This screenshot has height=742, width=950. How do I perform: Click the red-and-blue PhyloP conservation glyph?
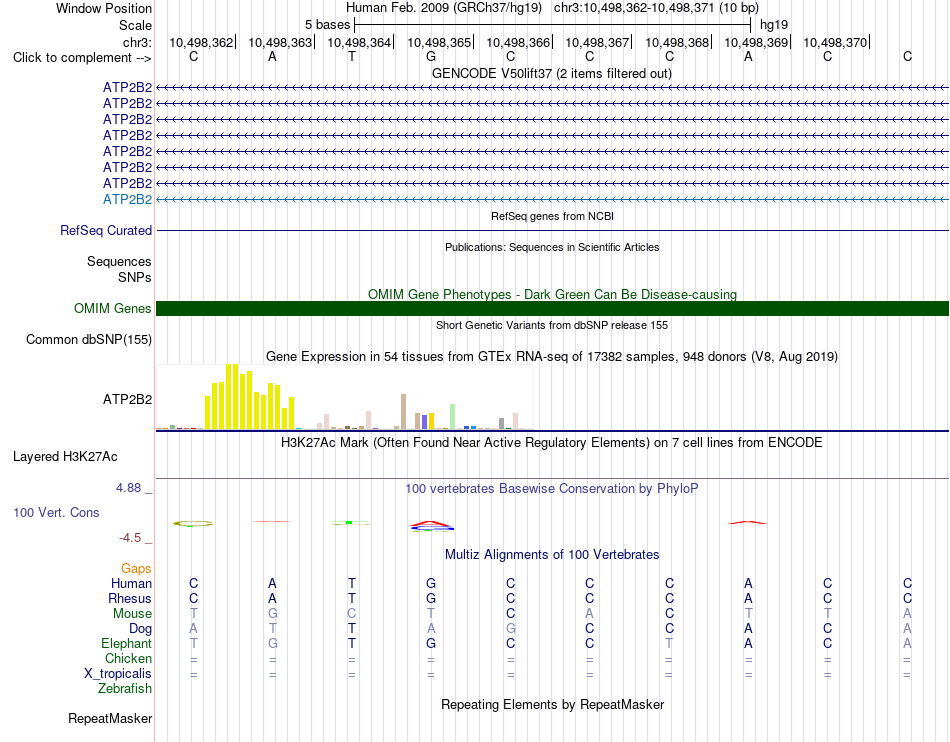point(431,526)
